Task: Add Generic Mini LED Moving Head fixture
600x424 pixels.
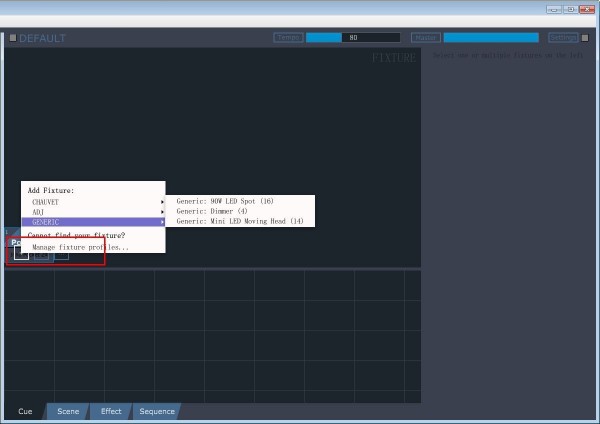Action: coord(240,221)
